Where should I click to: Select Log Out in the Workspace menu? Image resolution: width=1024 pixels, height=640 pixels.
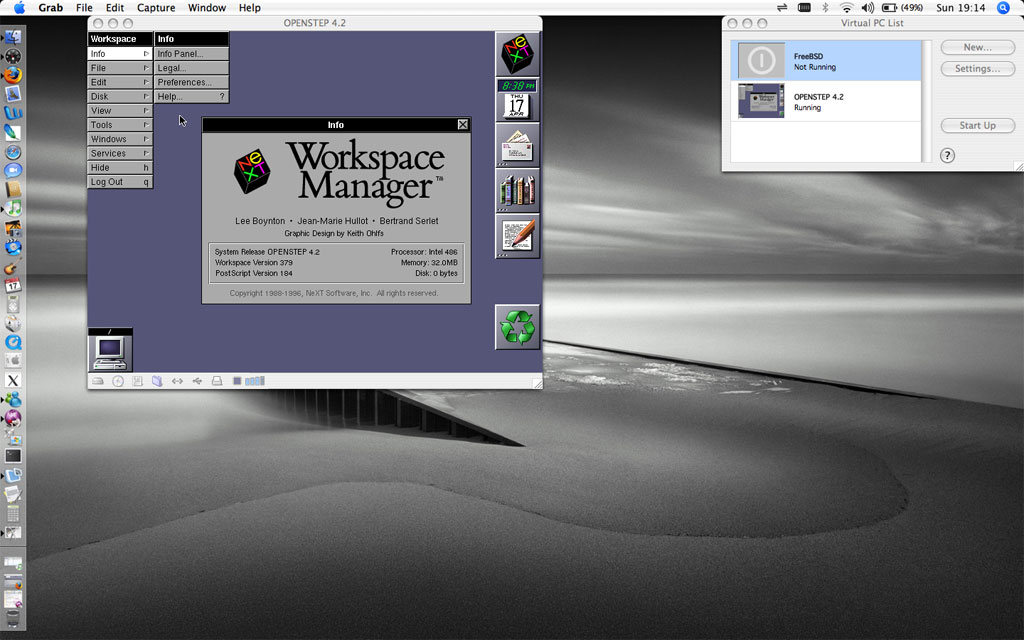click(120, 182)
